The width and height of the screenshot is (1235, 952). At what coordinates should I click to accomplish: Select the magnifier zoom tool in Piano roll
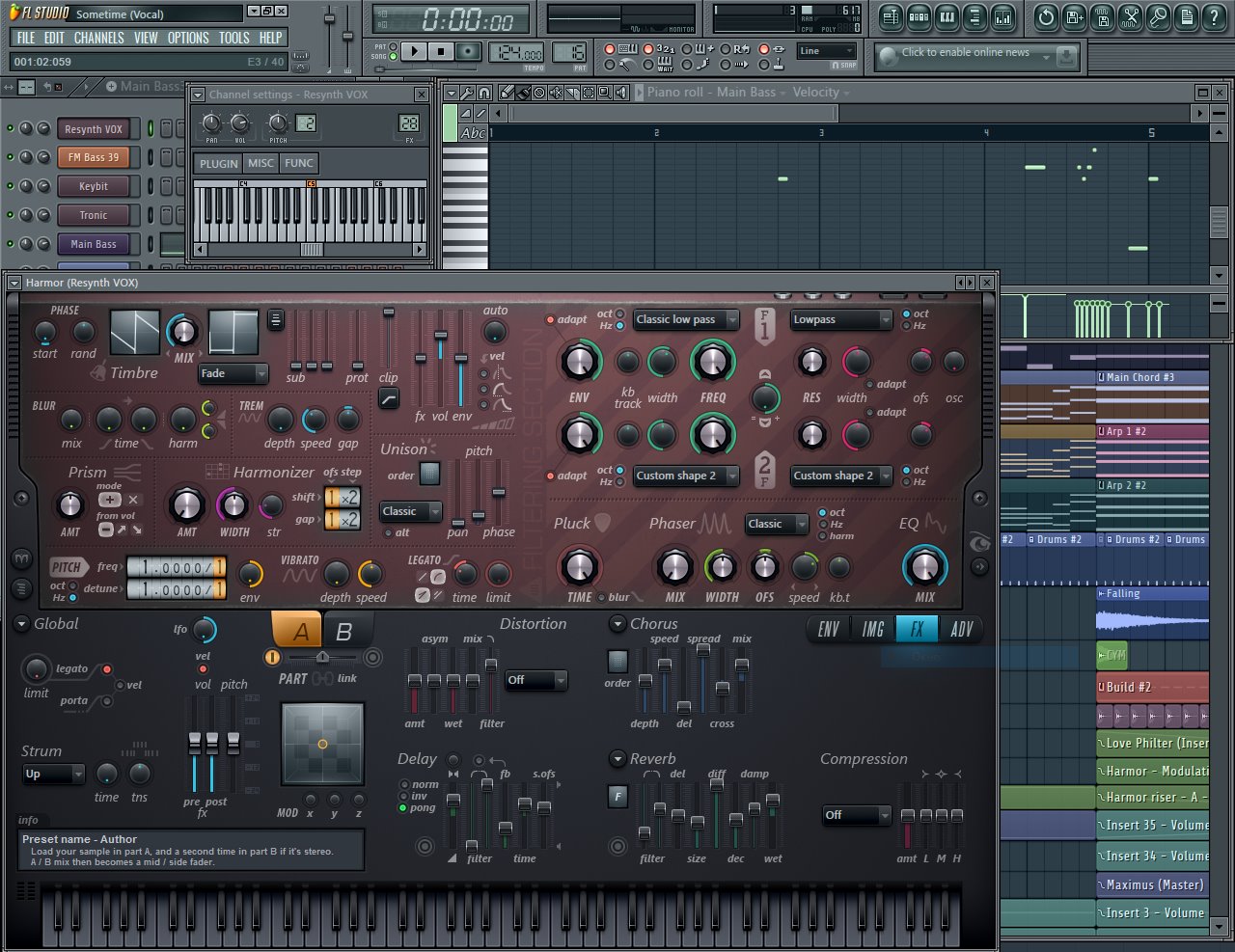point(604,93)
